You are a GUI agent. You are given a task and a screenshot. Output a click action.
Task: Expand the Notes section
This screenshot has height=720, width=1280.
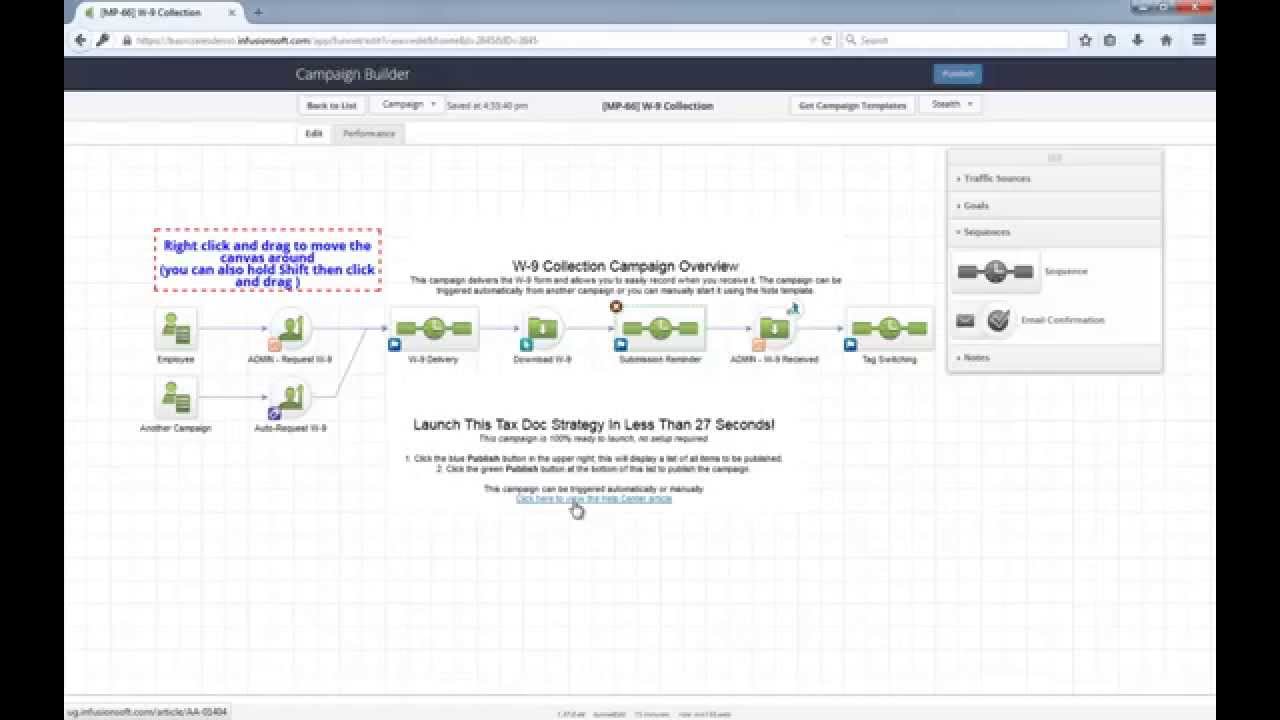(1055, 357)
